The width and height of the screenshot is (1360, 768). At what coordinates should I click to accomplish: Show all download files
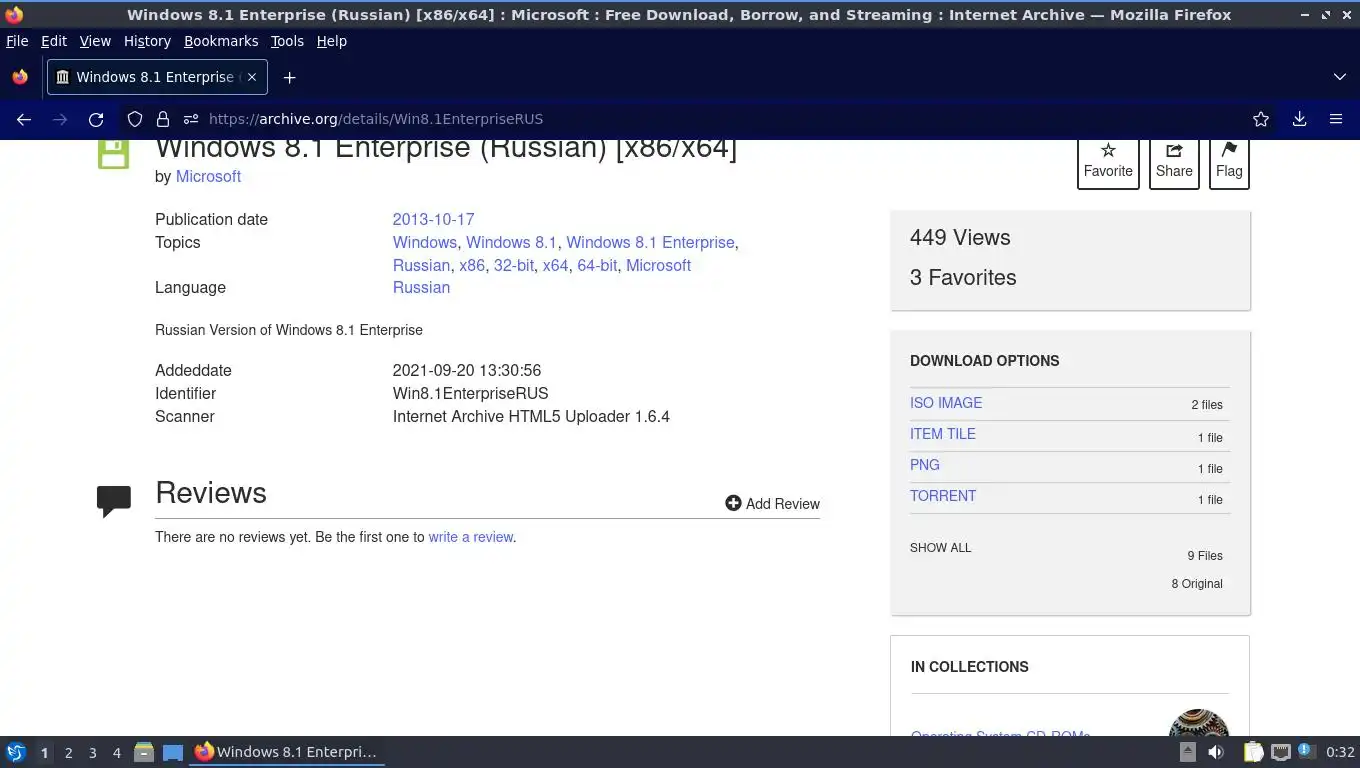(941, 548)
